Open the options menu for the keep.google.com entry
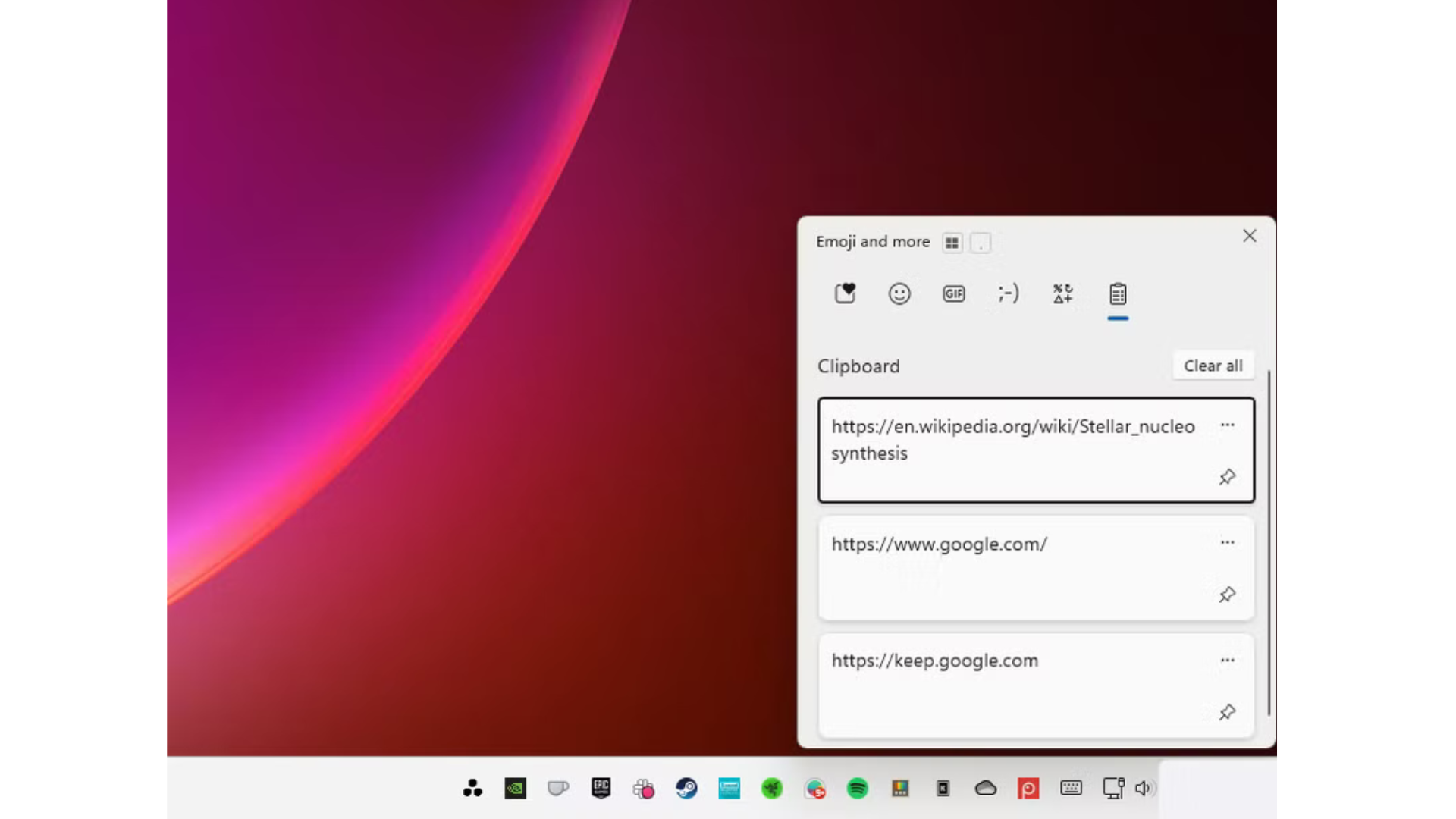The width and height of the screenshot is (1456, 819). (1227, 660)
